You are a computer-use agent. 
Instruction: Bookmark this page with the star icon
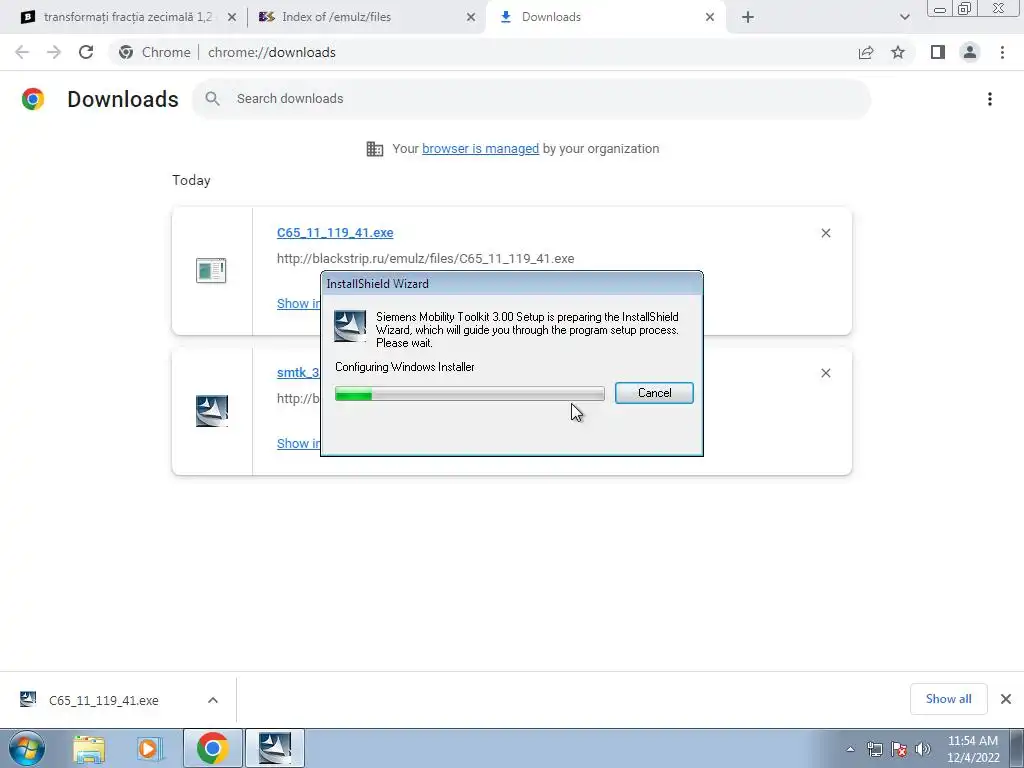(x=898, y=52)
